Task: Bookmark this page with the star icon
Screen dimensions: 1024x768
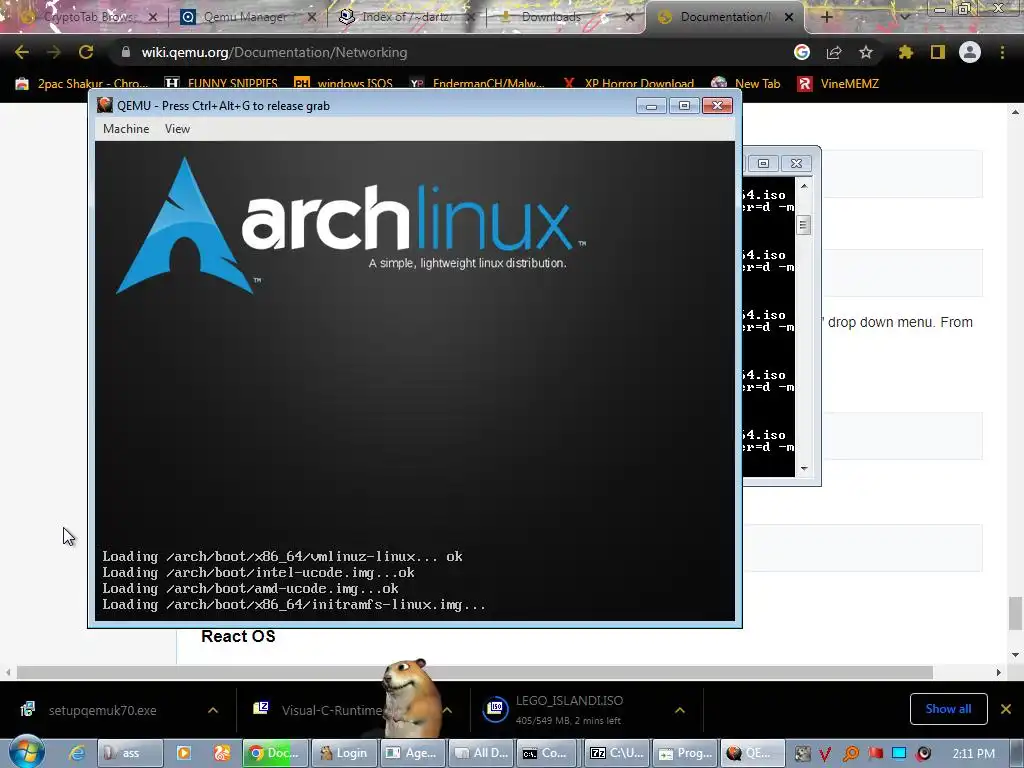Action: tap(865, 52)
